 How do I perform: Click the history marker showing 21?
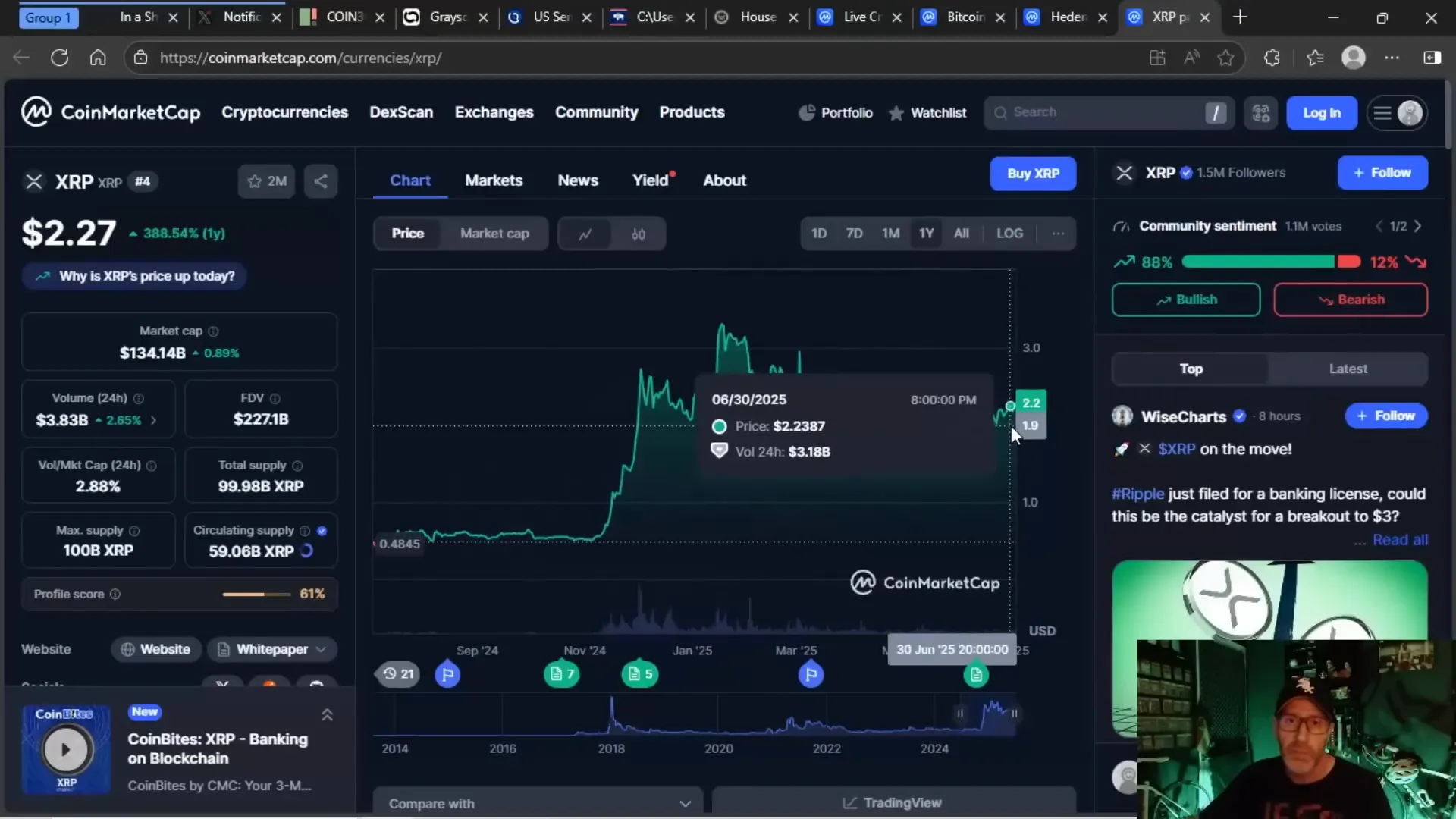coord(398,674)
